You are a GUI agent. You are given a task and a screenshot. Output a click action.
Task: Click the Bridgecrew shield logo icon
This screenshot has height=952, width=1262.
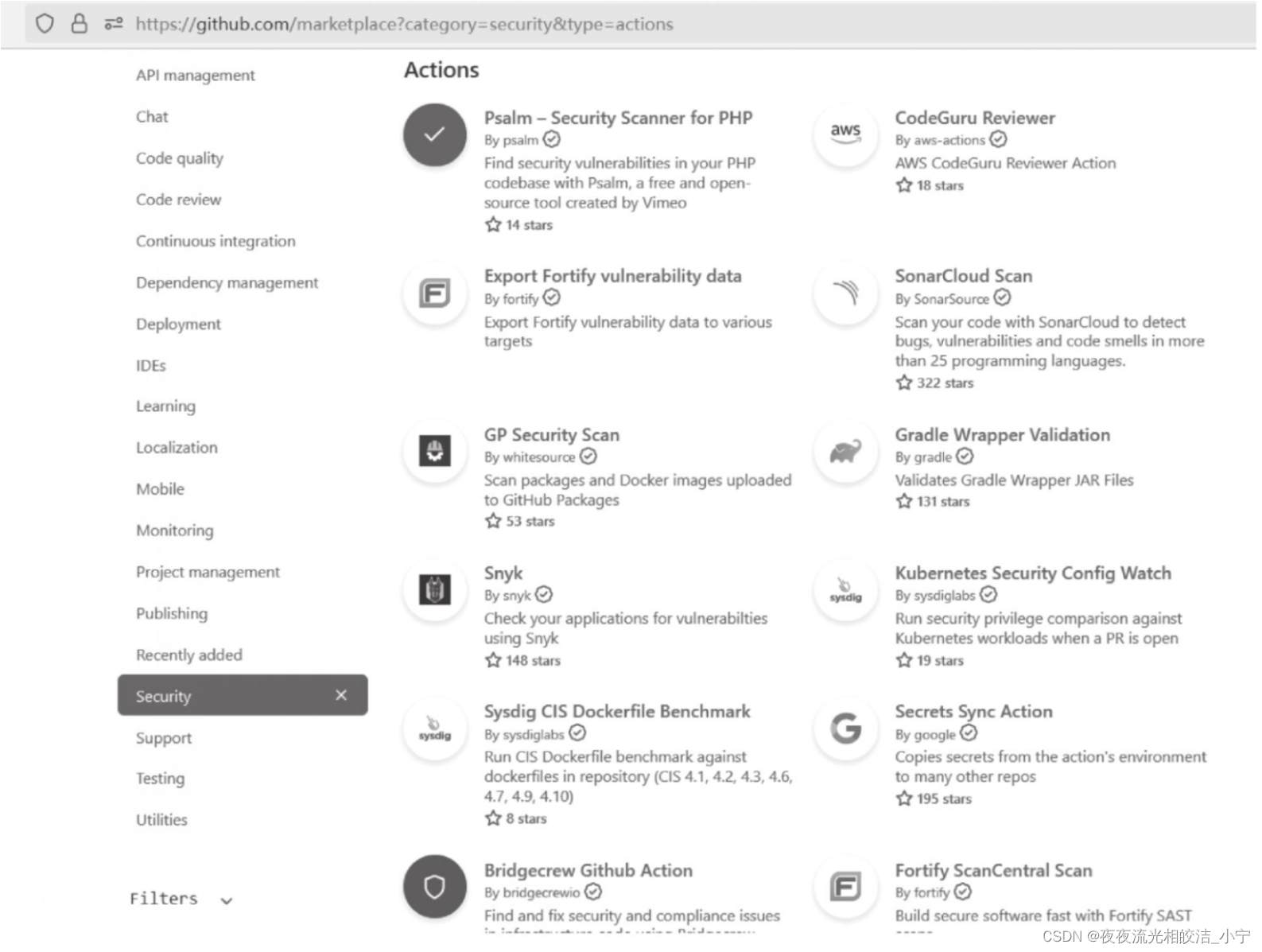pos(434,887)
